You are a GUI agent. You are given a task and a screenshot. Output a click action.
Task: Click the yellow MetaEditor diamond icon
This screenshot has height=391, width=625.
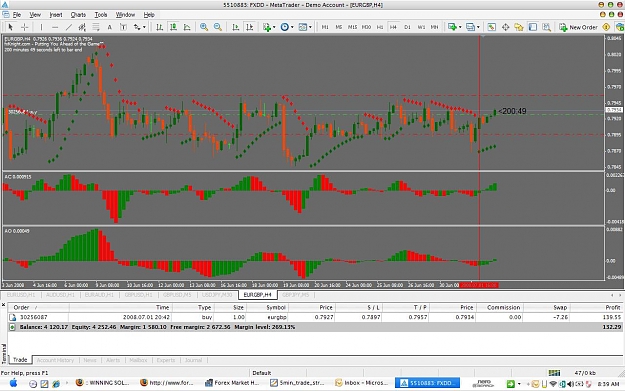(606, 27)
